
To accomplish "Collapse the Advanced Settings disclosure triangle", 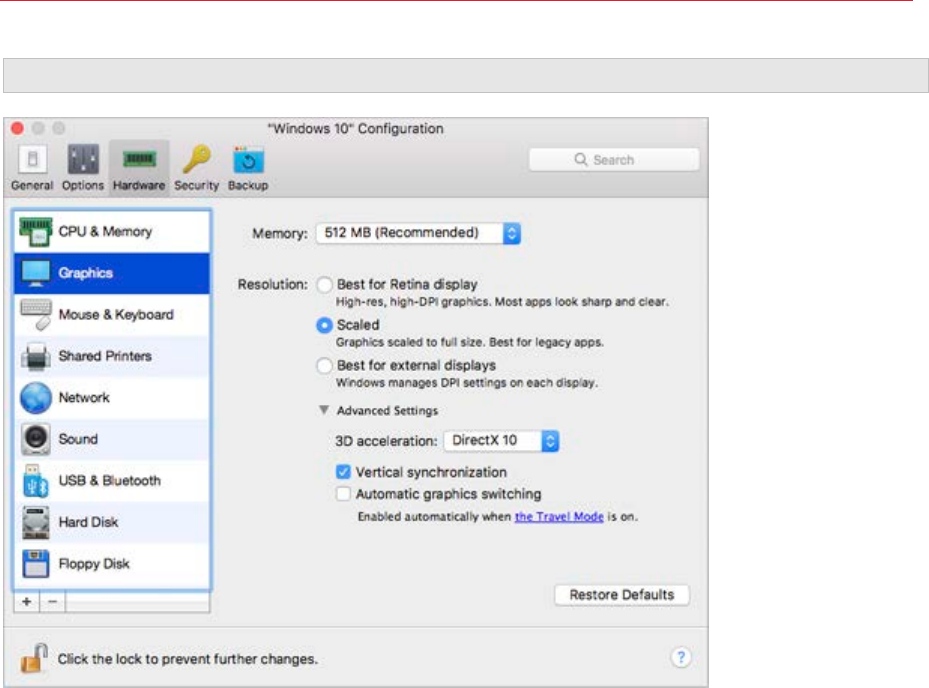I will pos(324,410).
